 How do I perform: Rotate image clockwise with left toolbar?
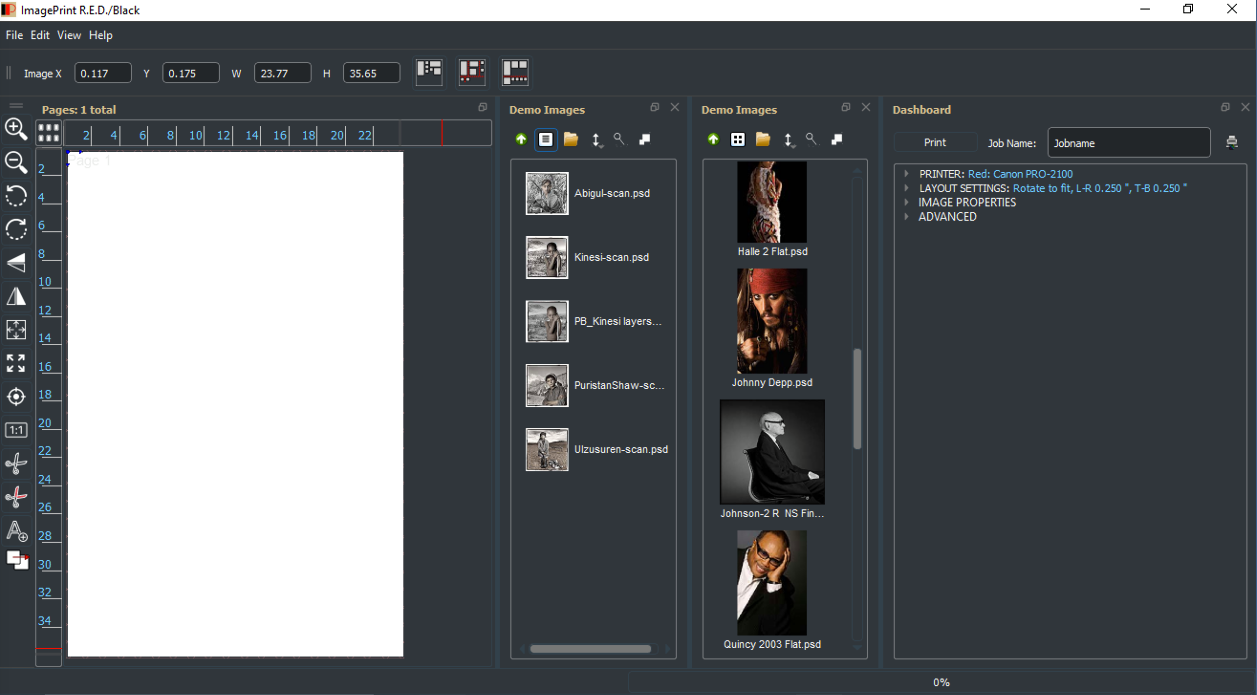click(16, 229)
